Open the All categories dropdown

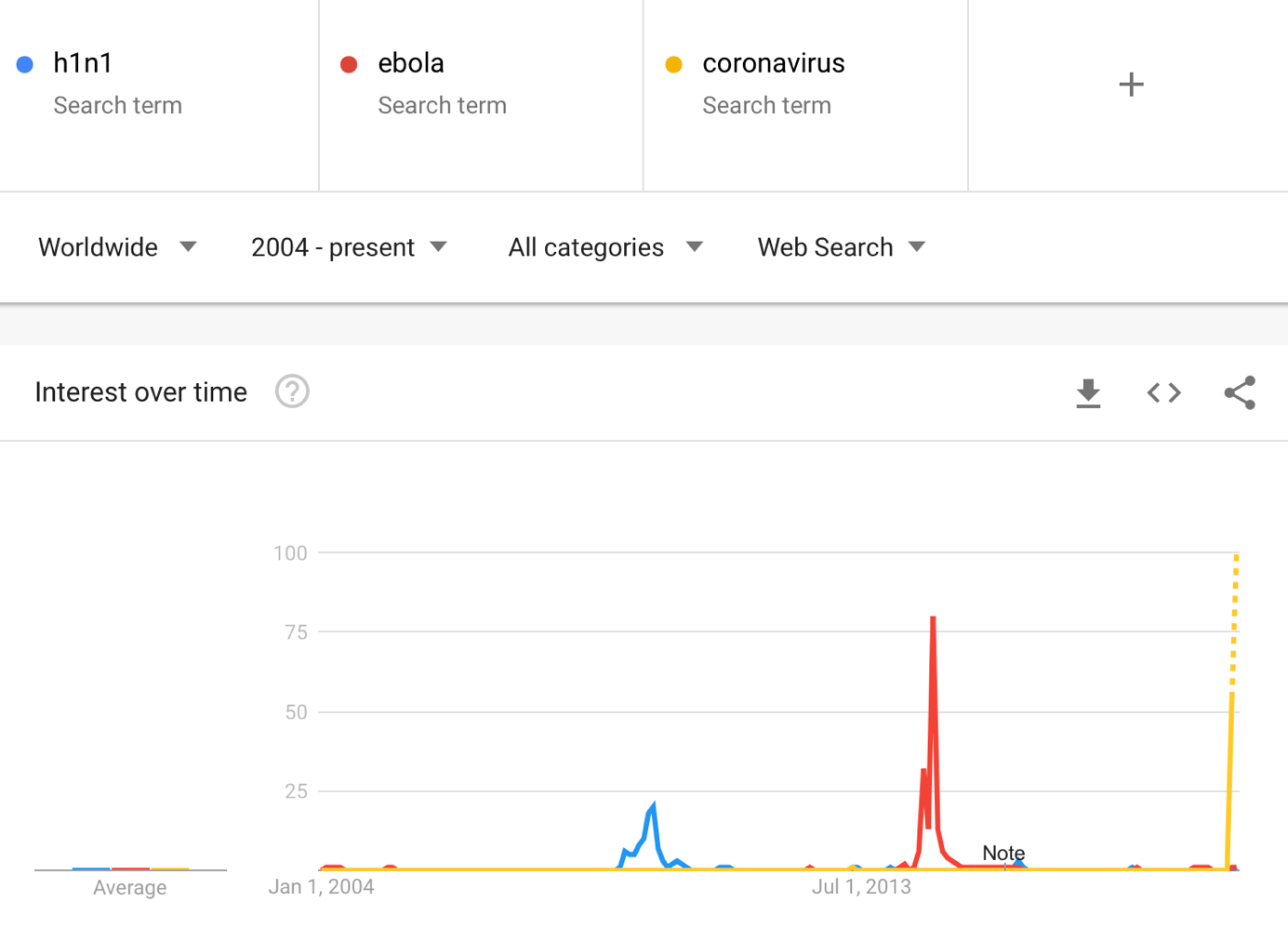[x=605, y=247]
